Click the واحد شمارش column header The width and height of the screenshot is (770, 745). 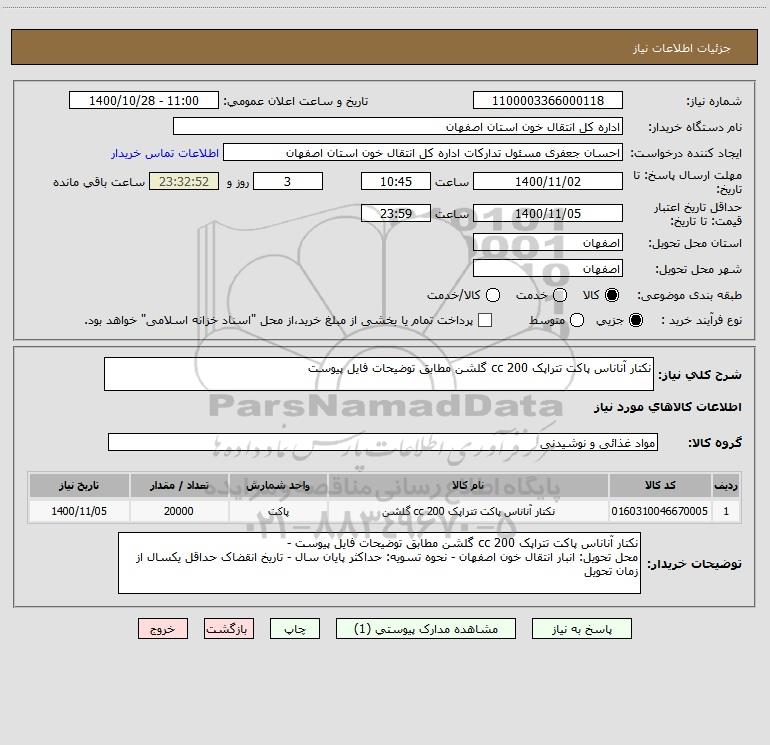(x=278, y=485)
